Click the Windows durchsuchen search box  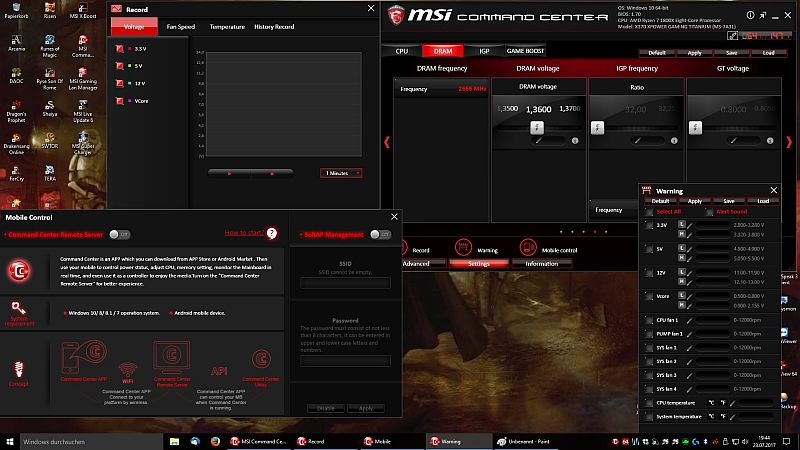tap(91, 441)
